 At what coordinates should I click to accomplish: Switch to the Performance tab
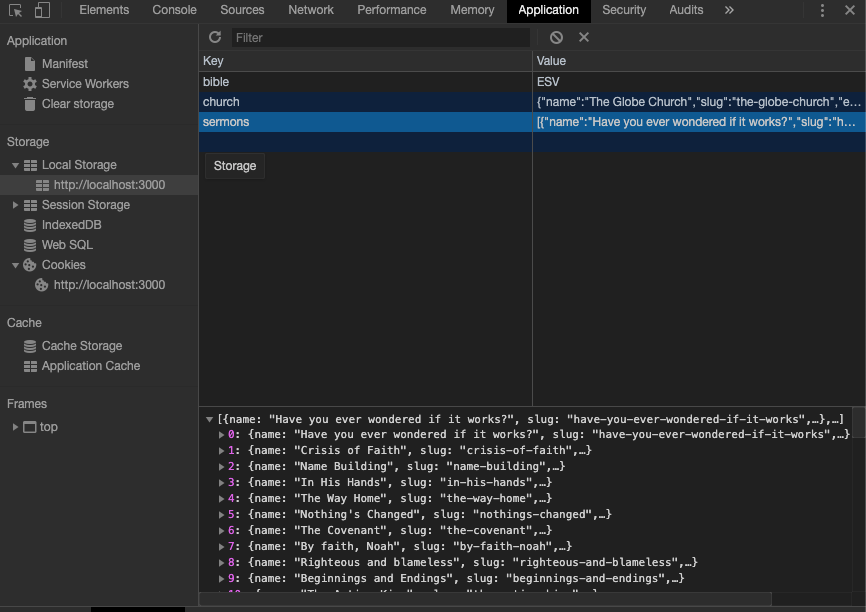(392, 10)
